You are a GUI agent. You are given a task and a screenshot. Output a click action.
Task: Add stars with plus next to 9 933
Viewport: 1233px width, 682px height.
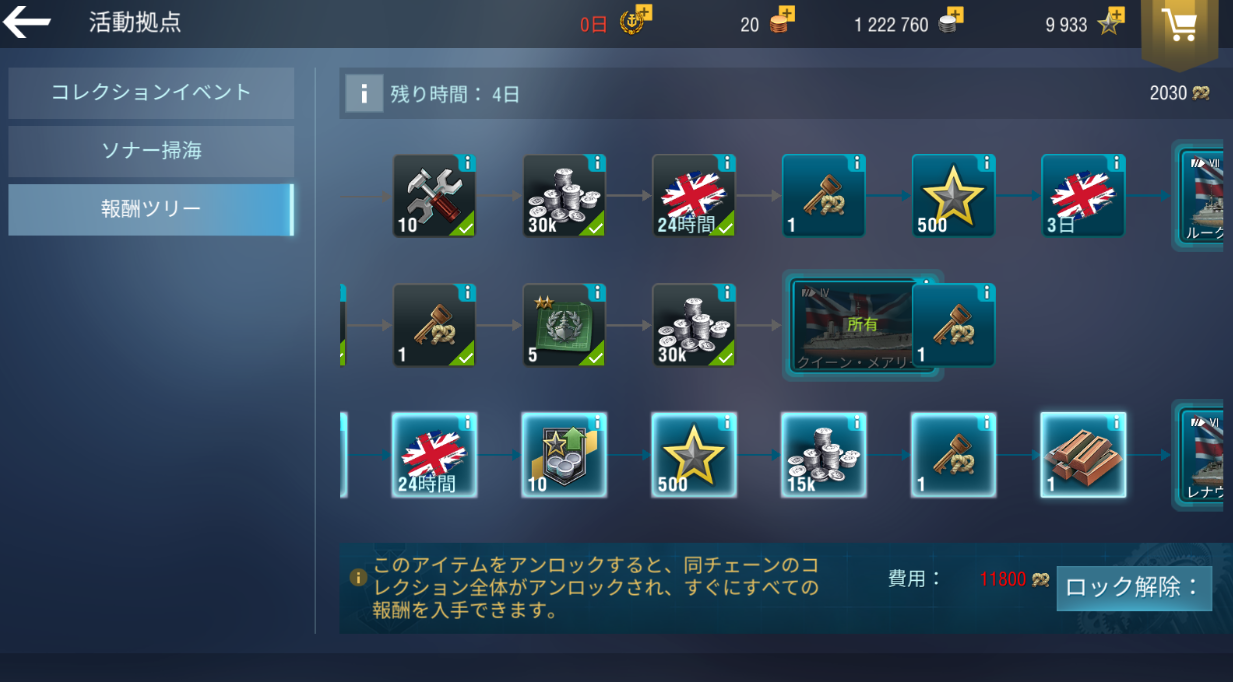point(1116,14)
